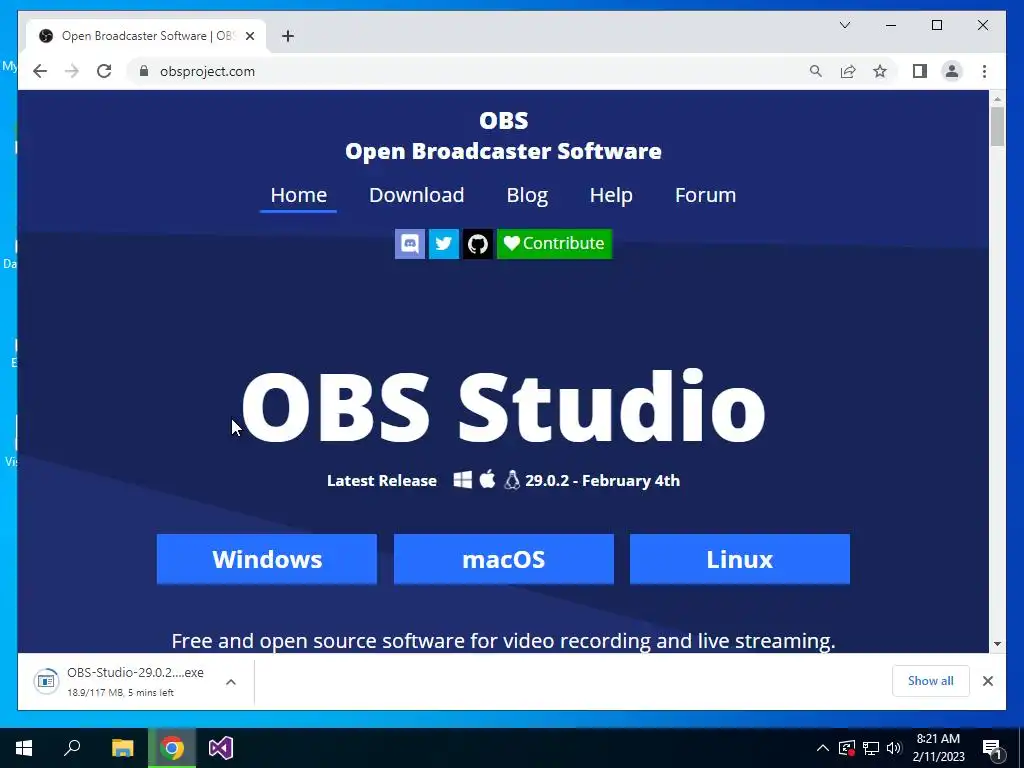
Task: Click the green Contribute button
Action: pyautogui.click(x=554, y=244)
